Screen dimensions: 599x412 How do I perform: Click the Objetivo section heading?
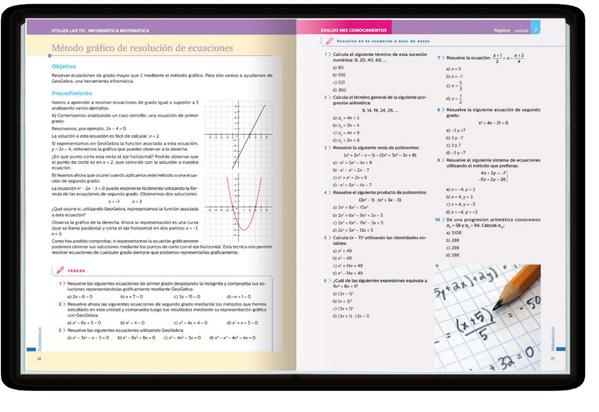click(x=64, y=67)
